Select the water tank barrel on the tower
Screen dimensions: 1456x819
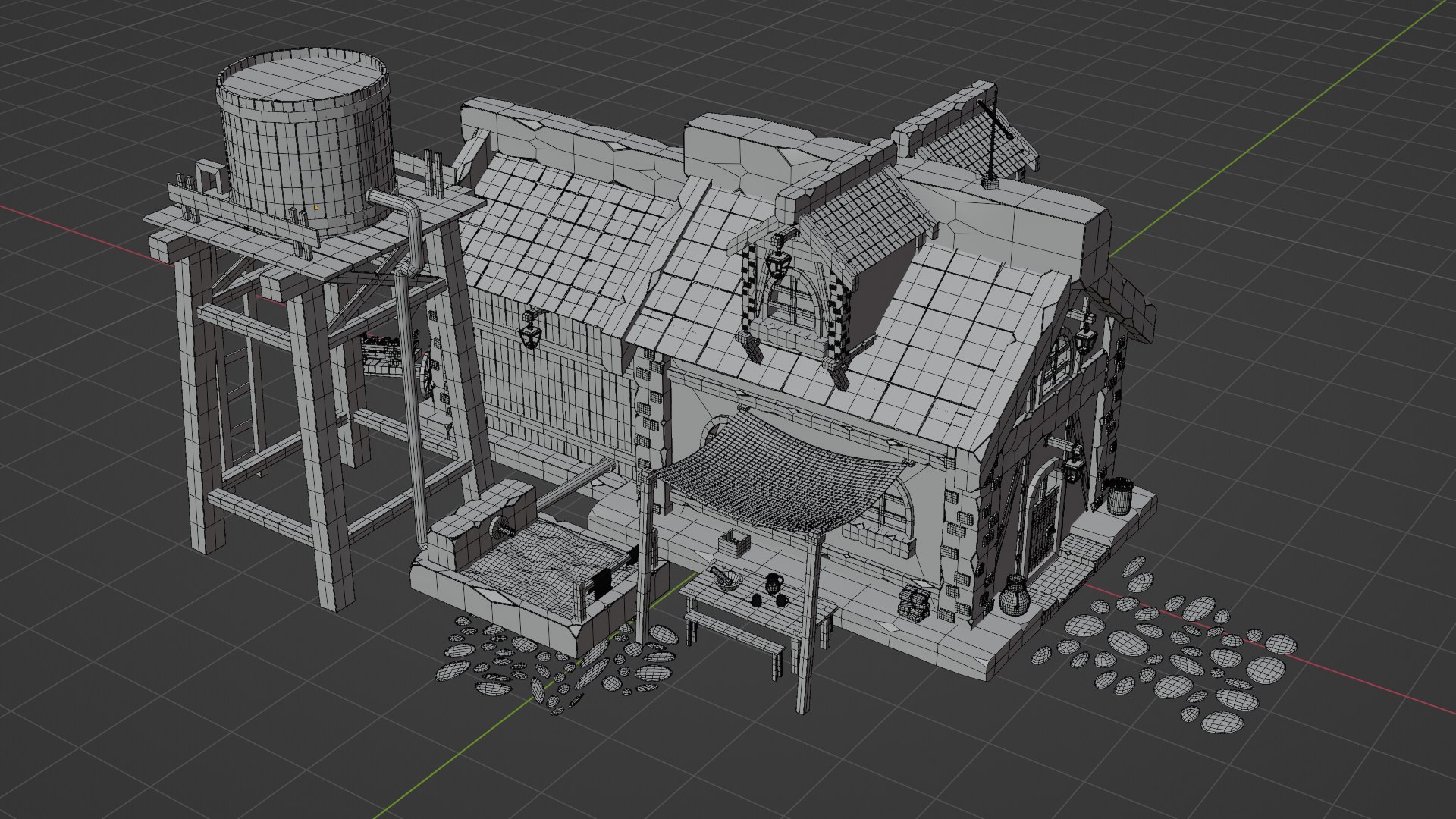[305, 142]
